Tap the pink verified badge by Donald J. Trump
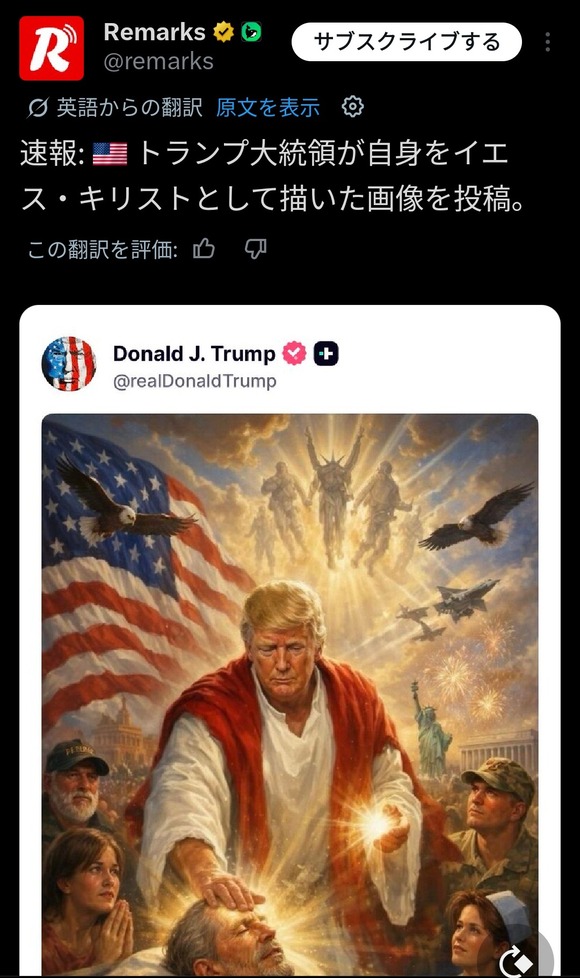The image size is (580, 978). coord(294,353)
